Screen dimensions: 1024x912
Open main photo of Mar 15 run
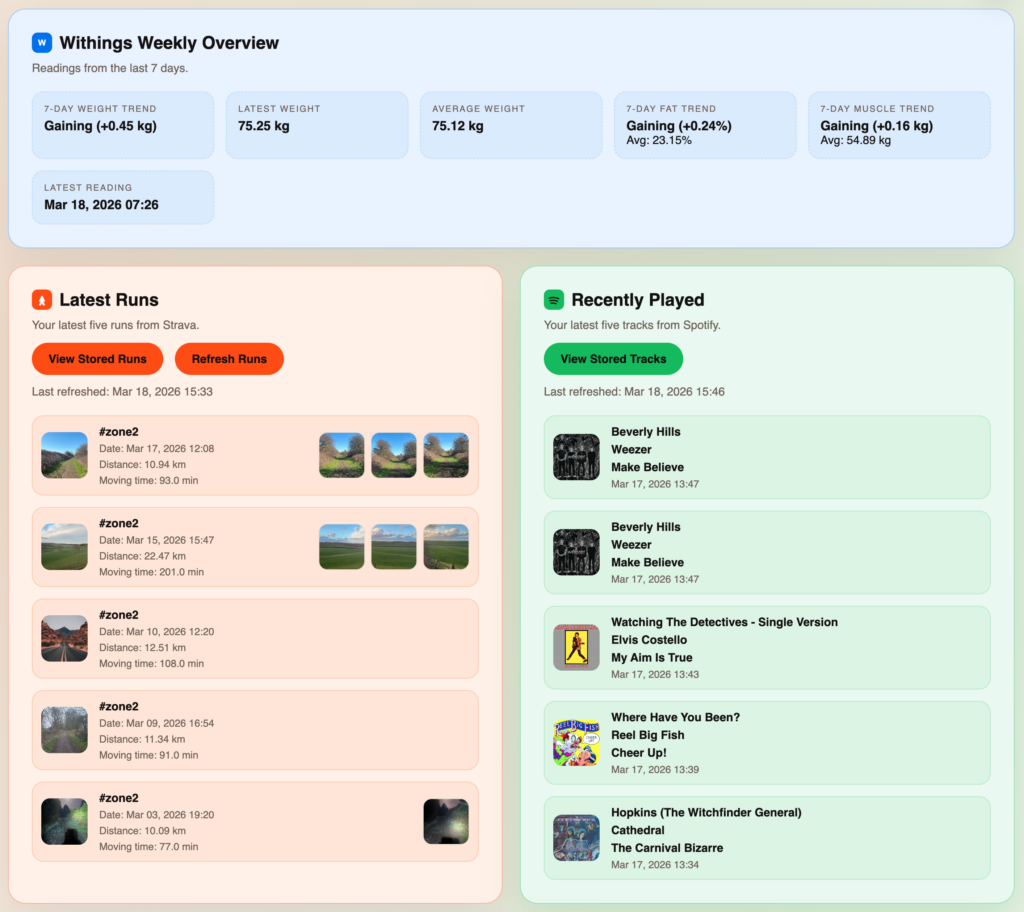coord(64,547)
